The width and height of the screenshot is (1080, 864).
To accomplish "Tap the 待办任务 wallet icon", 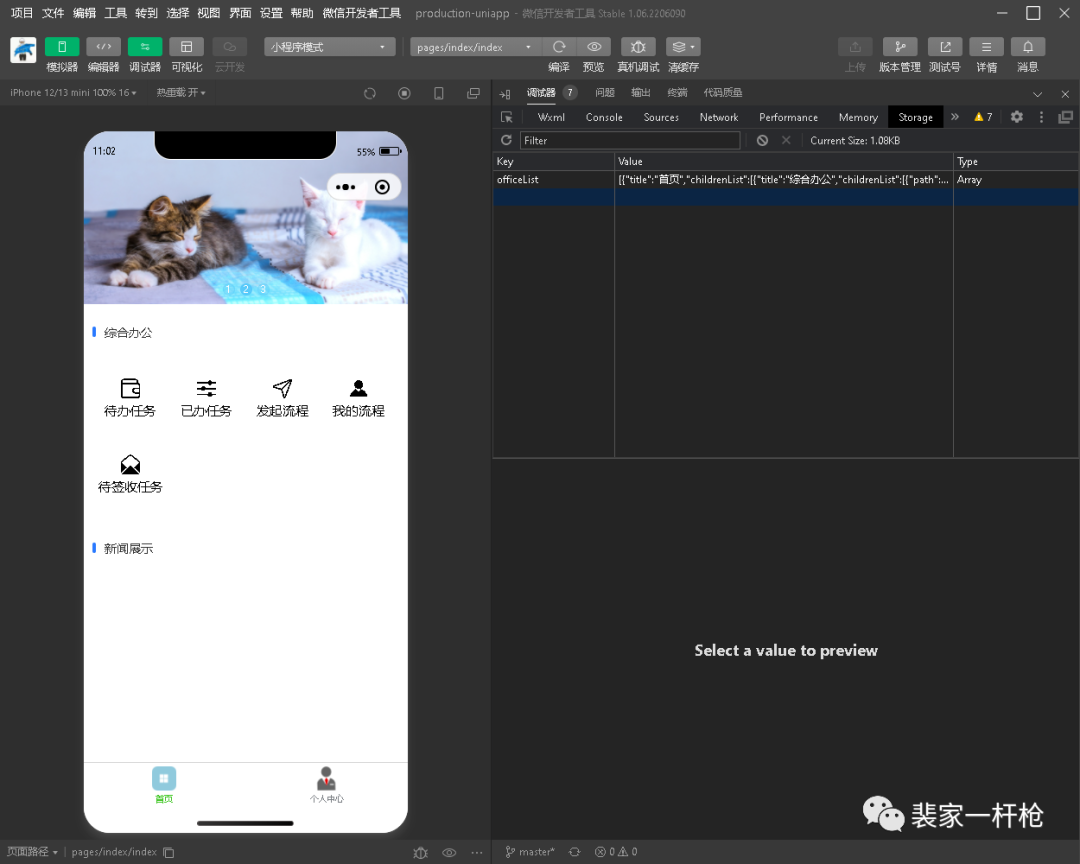I will [x=130, y=388].
